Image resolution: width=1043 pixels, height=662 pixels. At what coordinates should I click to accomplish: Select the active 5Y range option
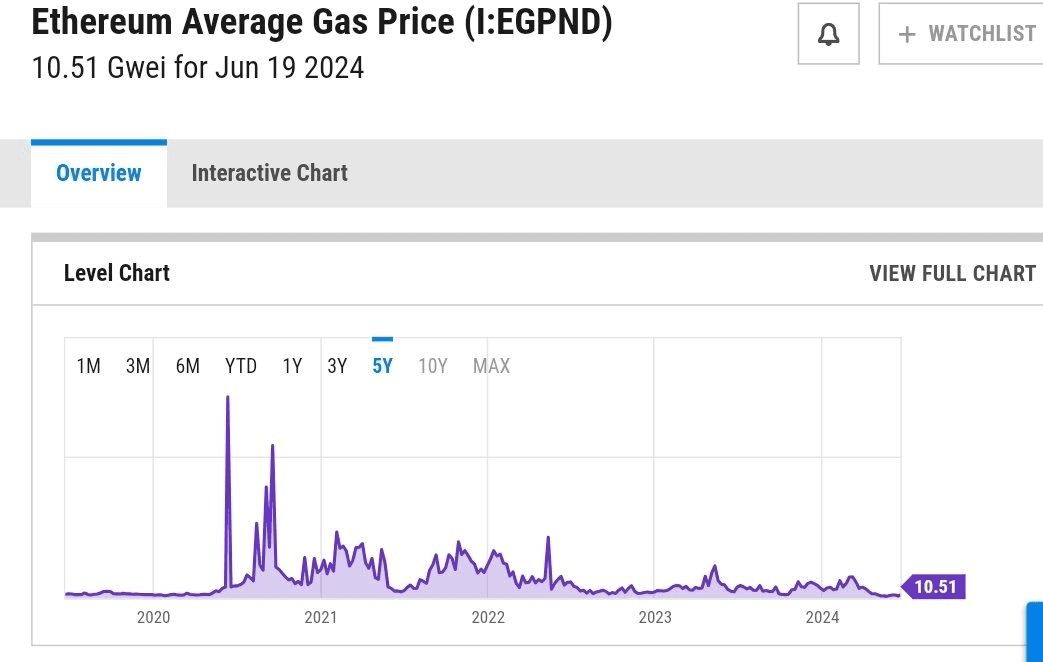tap(382, 366)
